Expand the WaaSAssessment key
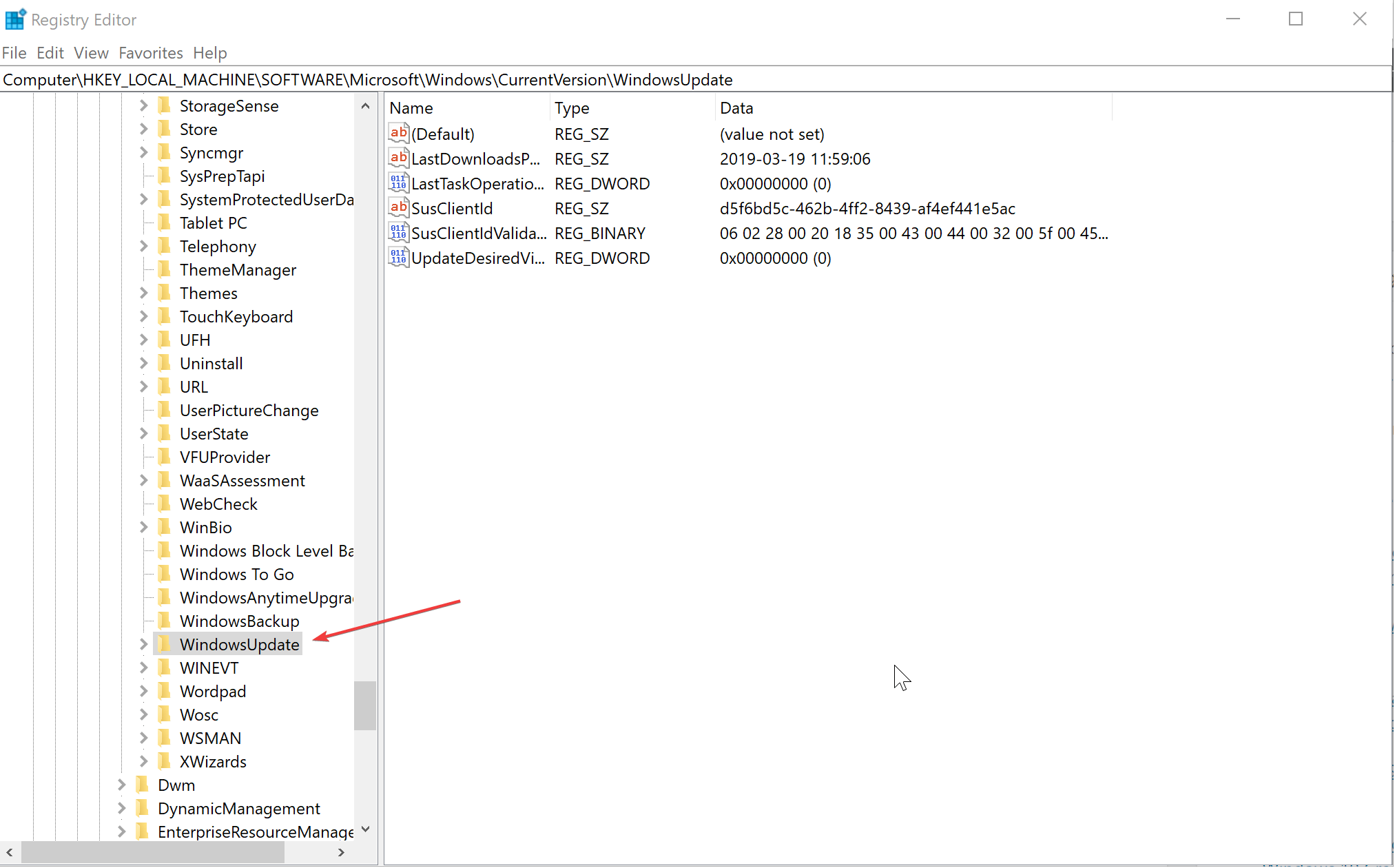The height and width of the screenshot is (868, 1395). pyautogui.click(x=143, y=480)
